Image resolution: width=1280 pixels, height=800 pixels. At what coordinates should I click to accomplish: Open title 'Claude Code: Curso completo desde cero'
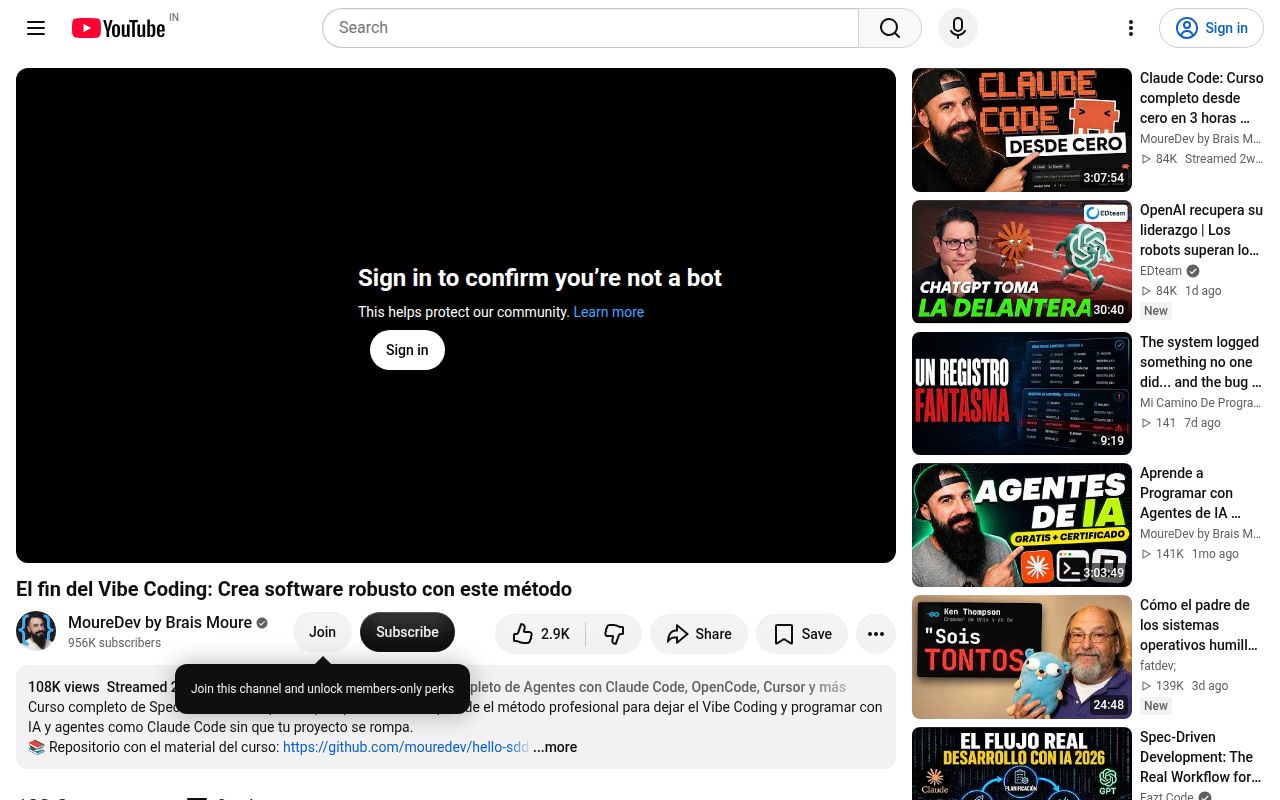click(1202, 98)
